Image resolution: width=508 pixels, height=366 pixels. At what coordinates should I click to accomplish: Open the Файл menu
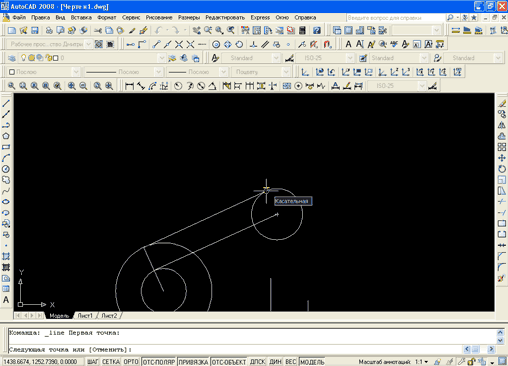(x=19, y=17)
